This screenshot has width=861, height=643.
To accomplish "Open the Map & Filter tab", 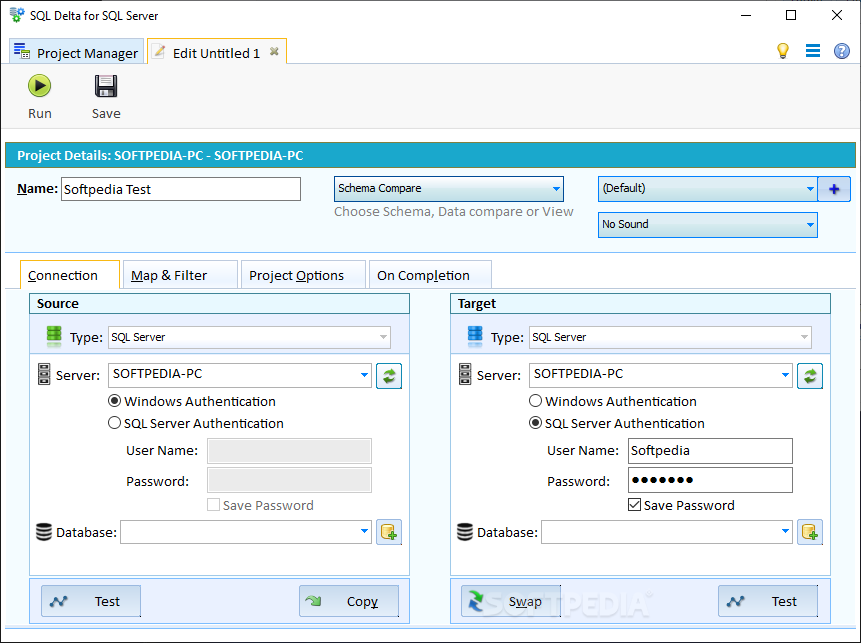I will tap(180, 275).
